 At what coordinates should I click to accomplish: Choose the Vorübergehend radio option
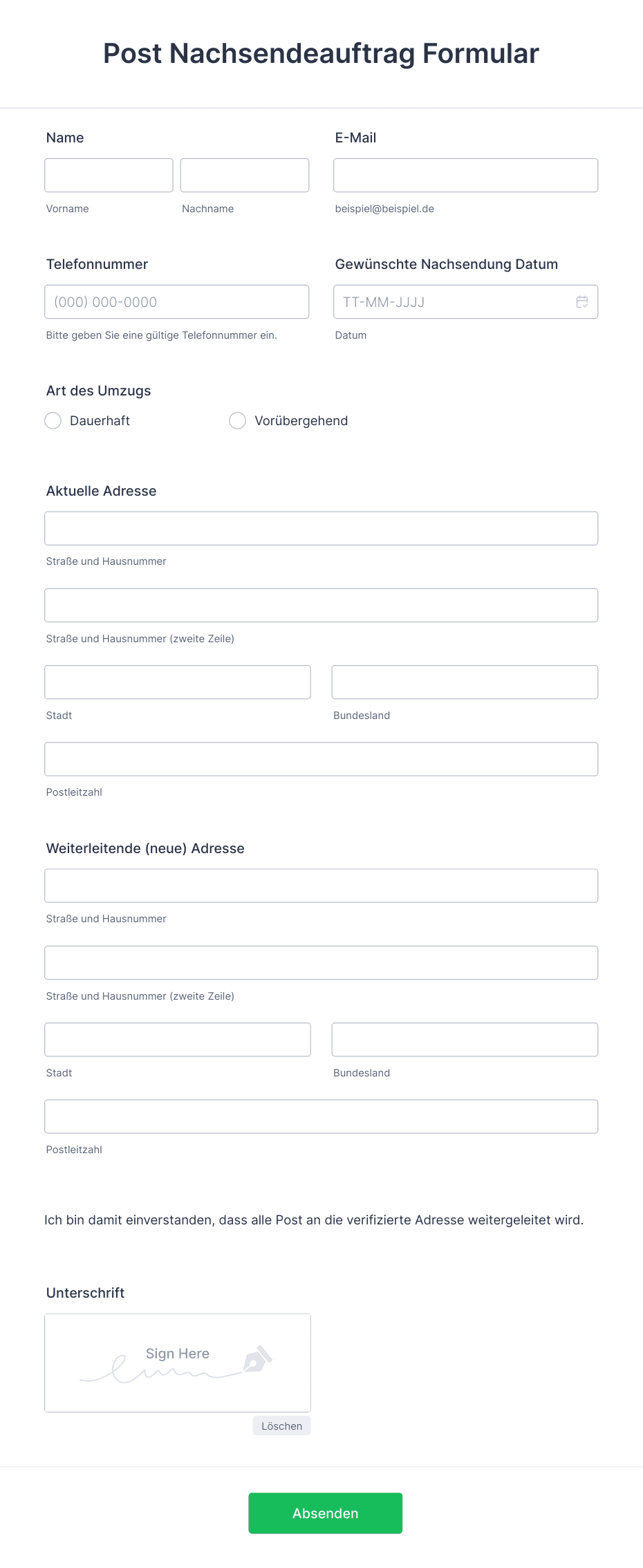tap(238, 421)
